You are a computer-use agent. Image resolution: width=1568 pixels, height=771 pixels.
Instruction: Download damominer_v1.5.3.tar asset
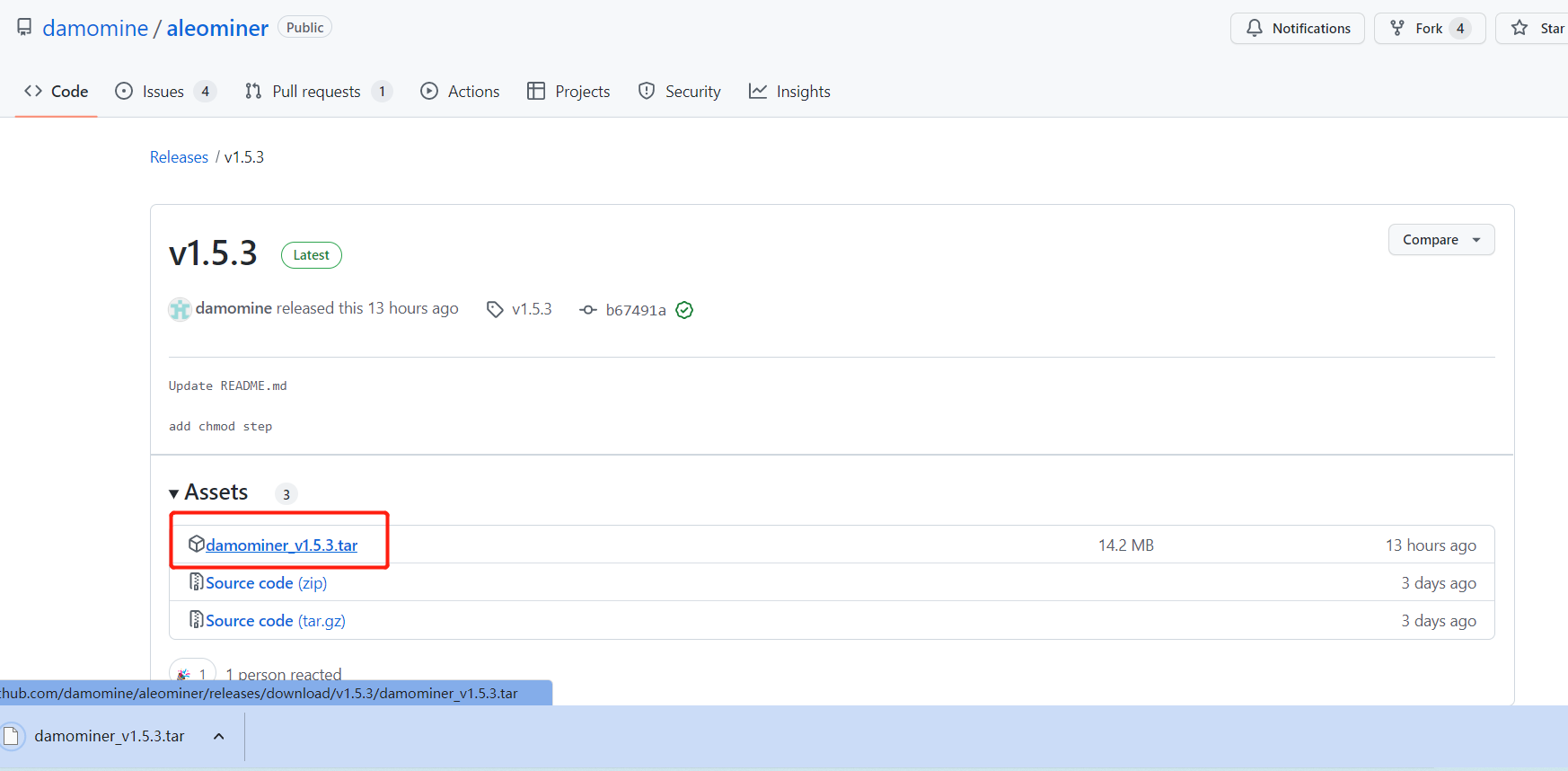[281, 545]
